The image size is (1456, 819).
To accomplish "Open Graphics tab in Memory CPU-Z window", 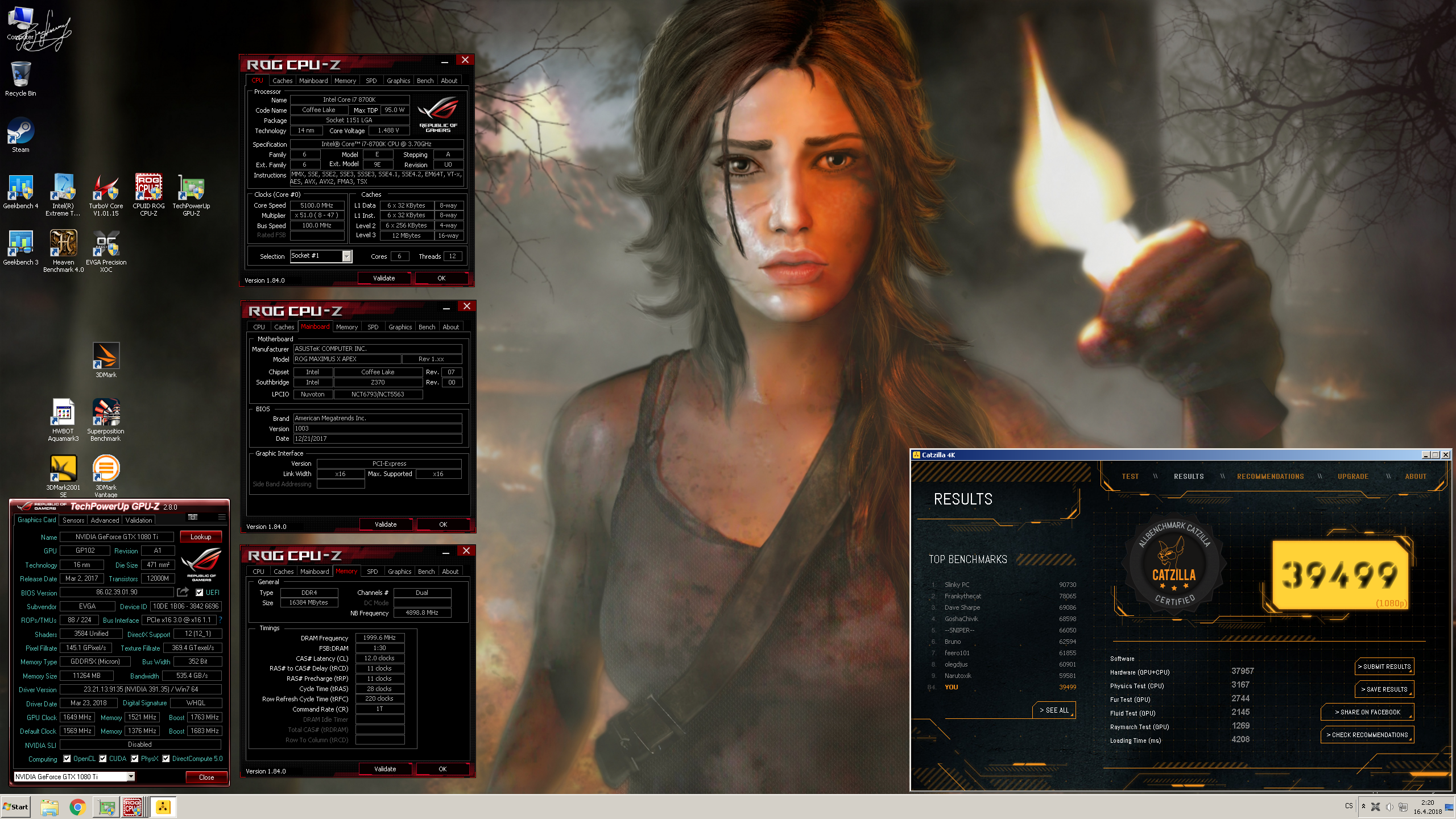I will point(399,572).
